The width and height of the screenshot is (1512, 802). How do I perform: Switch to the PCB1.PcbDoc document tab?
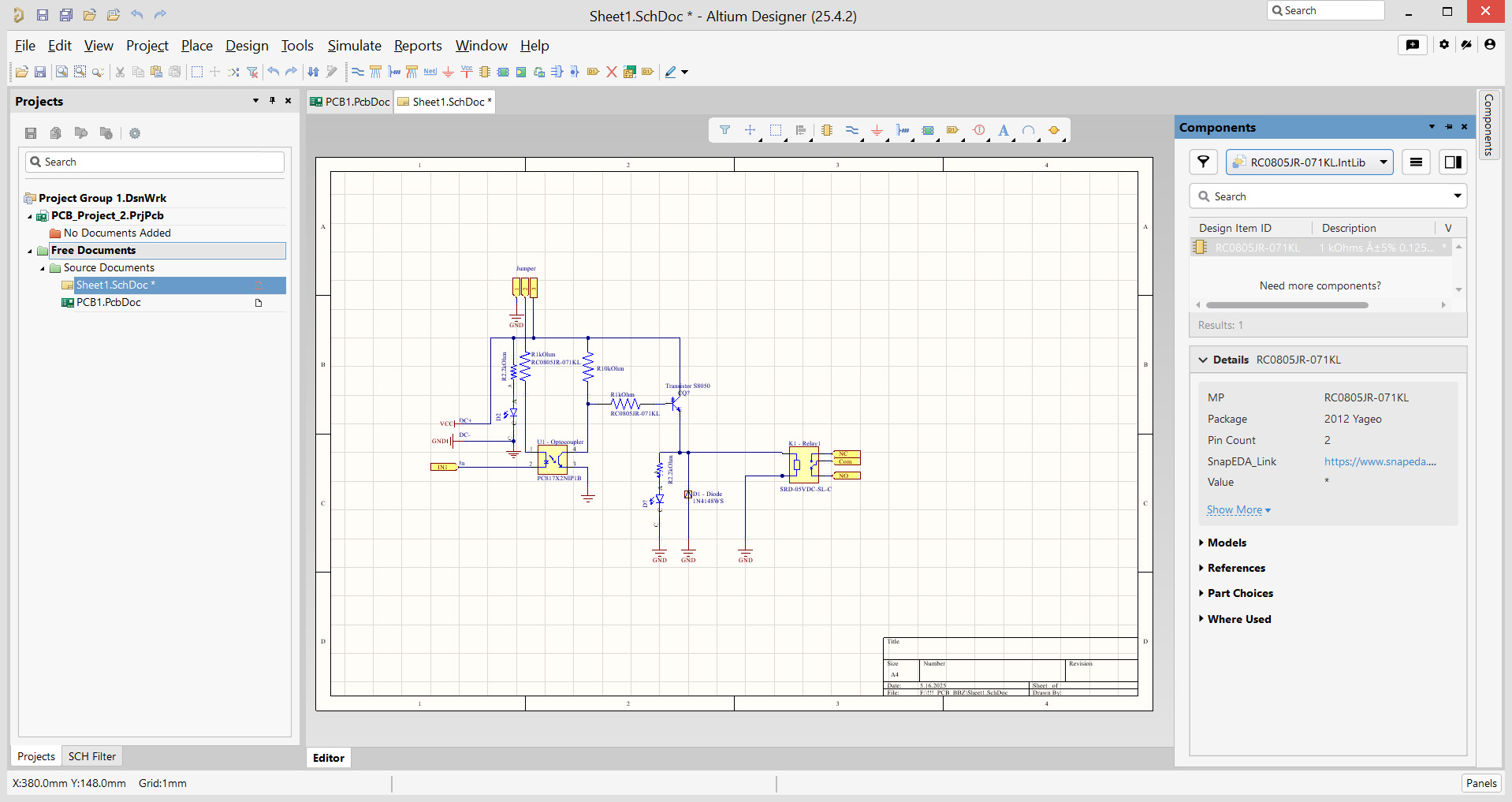(350, 102)
